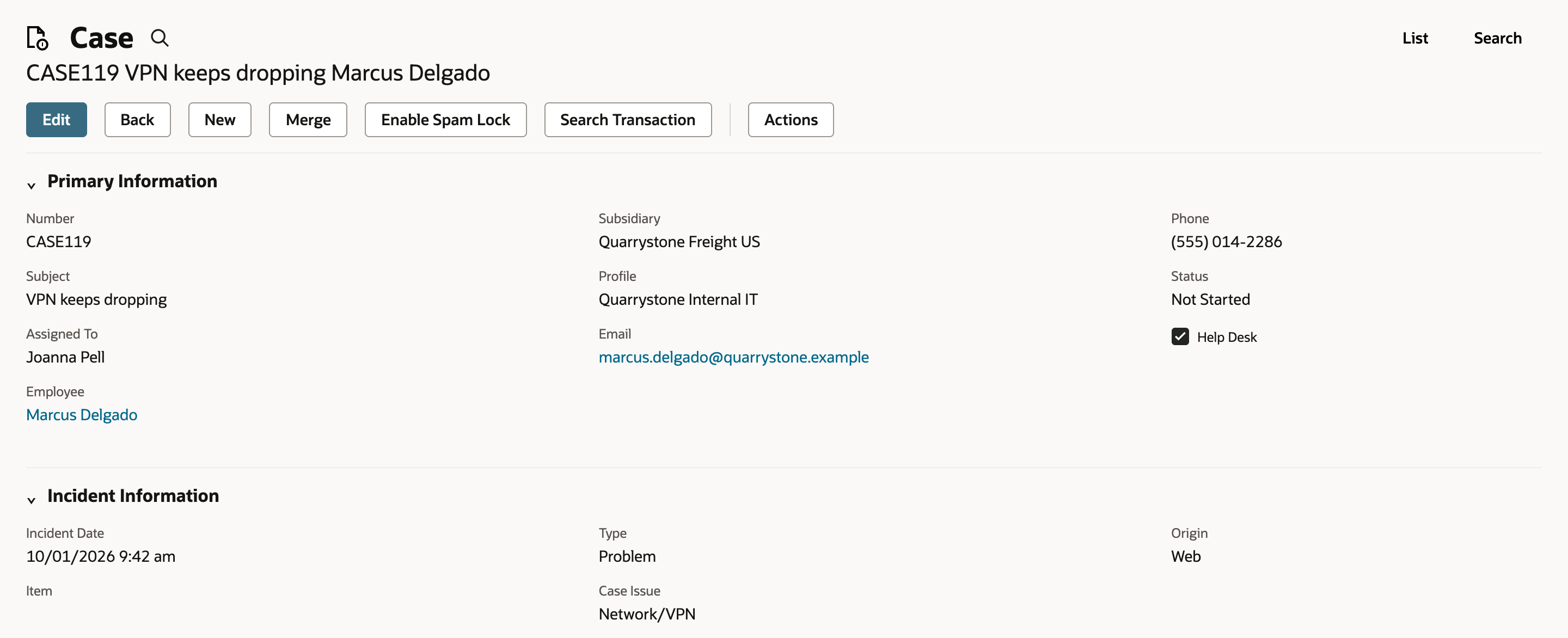Screen dimensions: 1568x638
Task: Click subsidiary Quarrystone Freight US
Action: coord(679,242)
